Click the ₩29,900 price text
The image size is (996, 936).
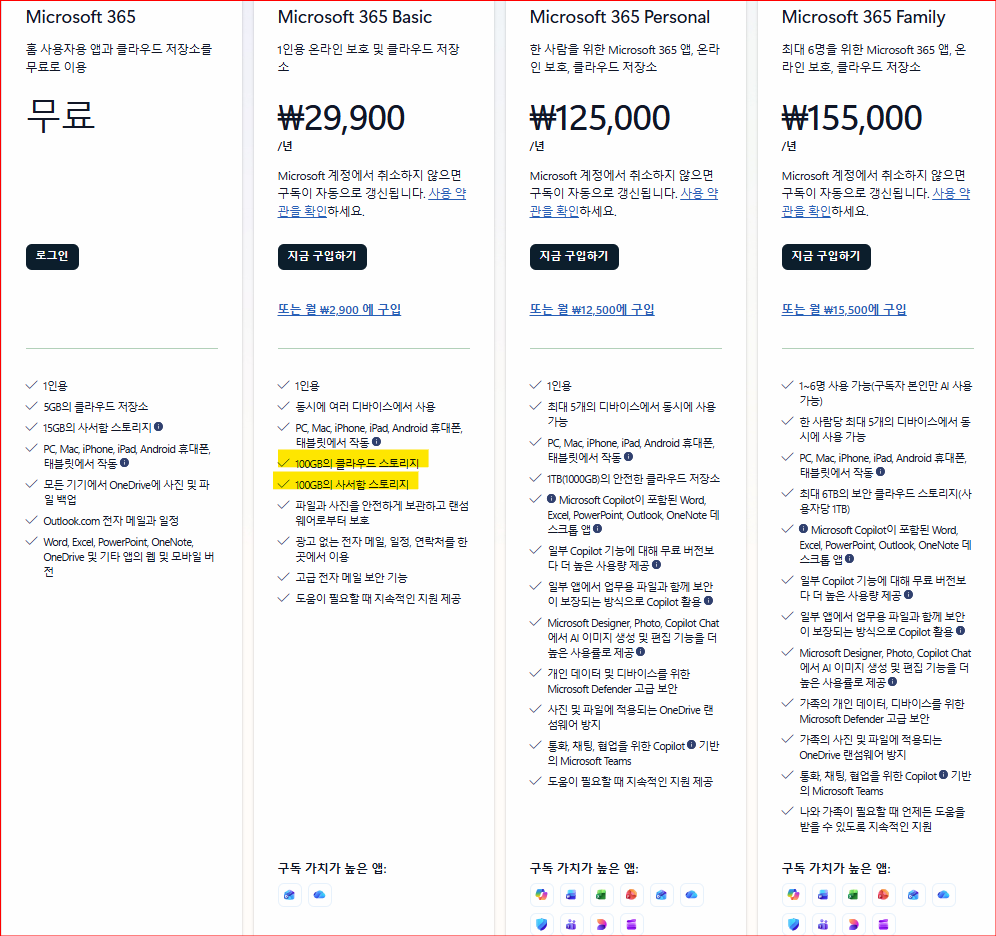[341, 118]
